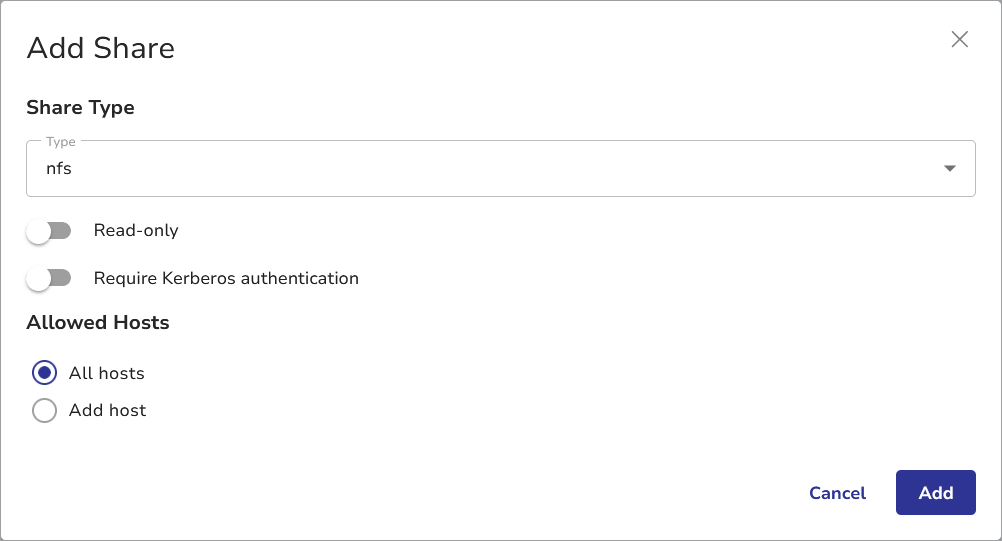
Task: Choose the Add host radio button
Action: point(44,410)
